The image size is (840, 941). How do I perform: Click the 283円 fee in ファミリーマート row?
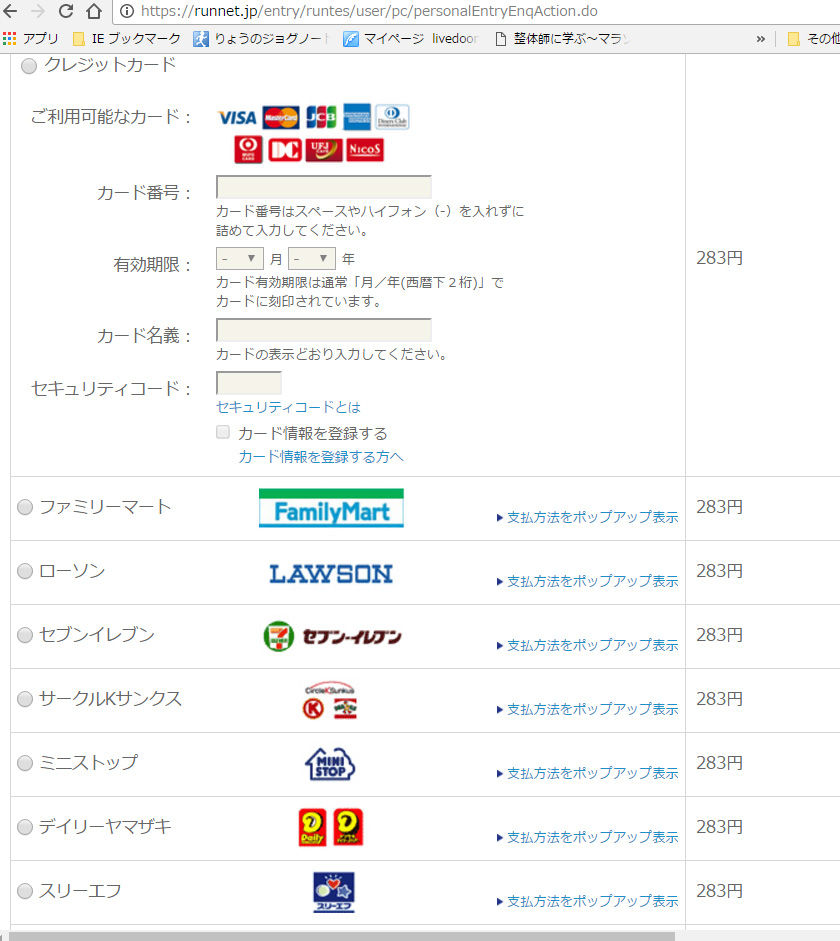pyautogui.click(x=719, y=507)
